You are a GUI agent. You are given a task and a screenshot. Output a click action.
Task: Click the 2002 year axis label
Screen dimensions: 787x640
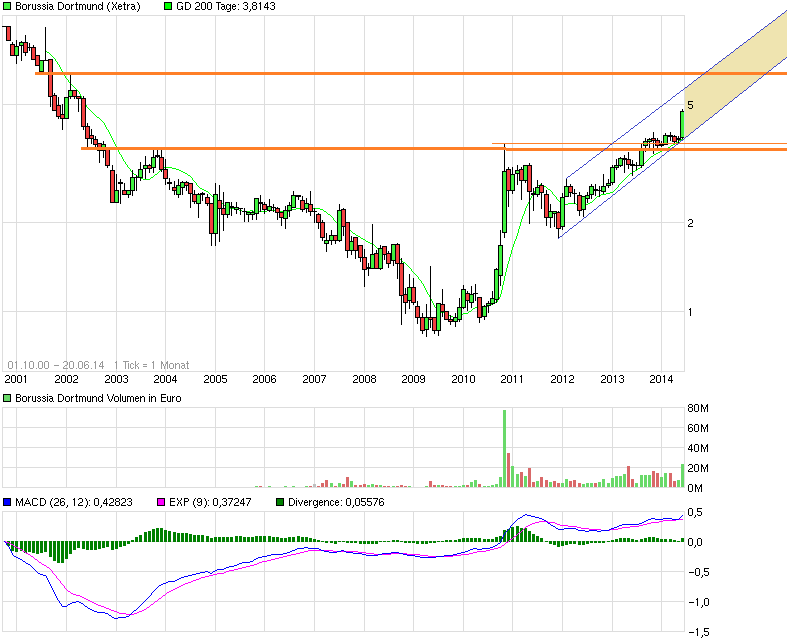pos(66,379)
